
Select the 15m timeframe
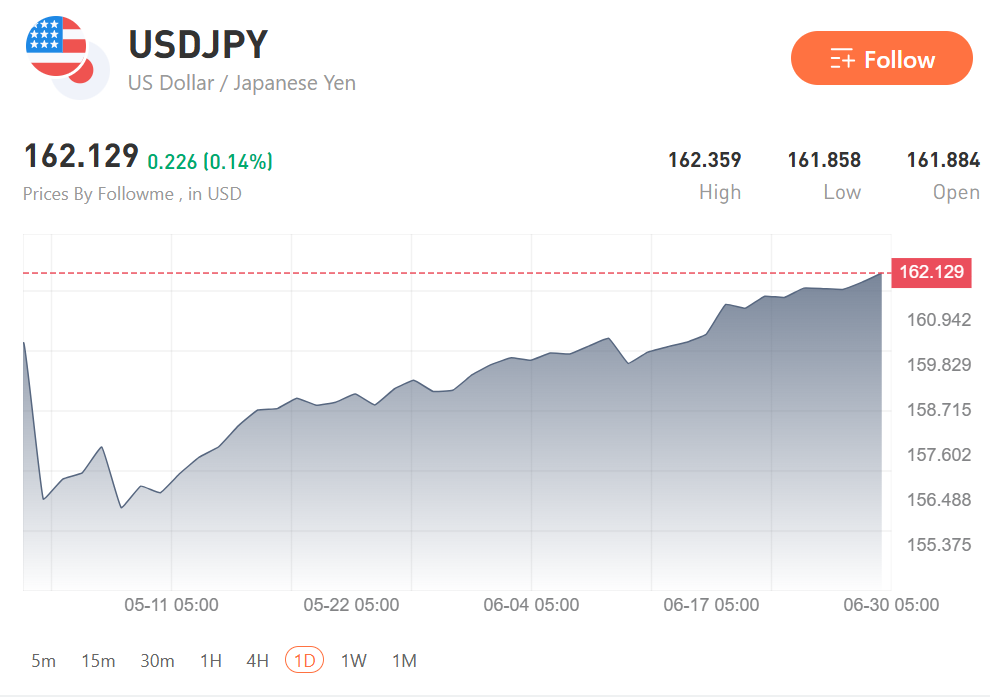98,660
